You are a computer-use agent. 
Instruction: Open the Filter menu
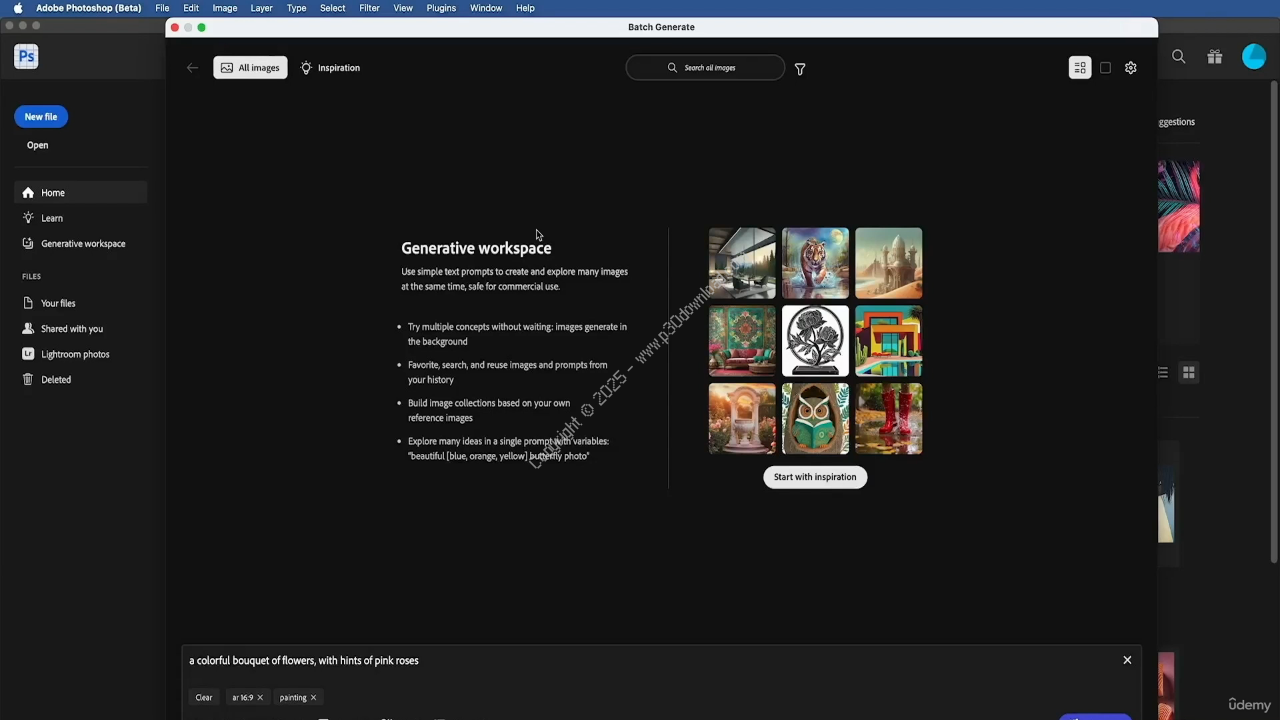(369, 8)
